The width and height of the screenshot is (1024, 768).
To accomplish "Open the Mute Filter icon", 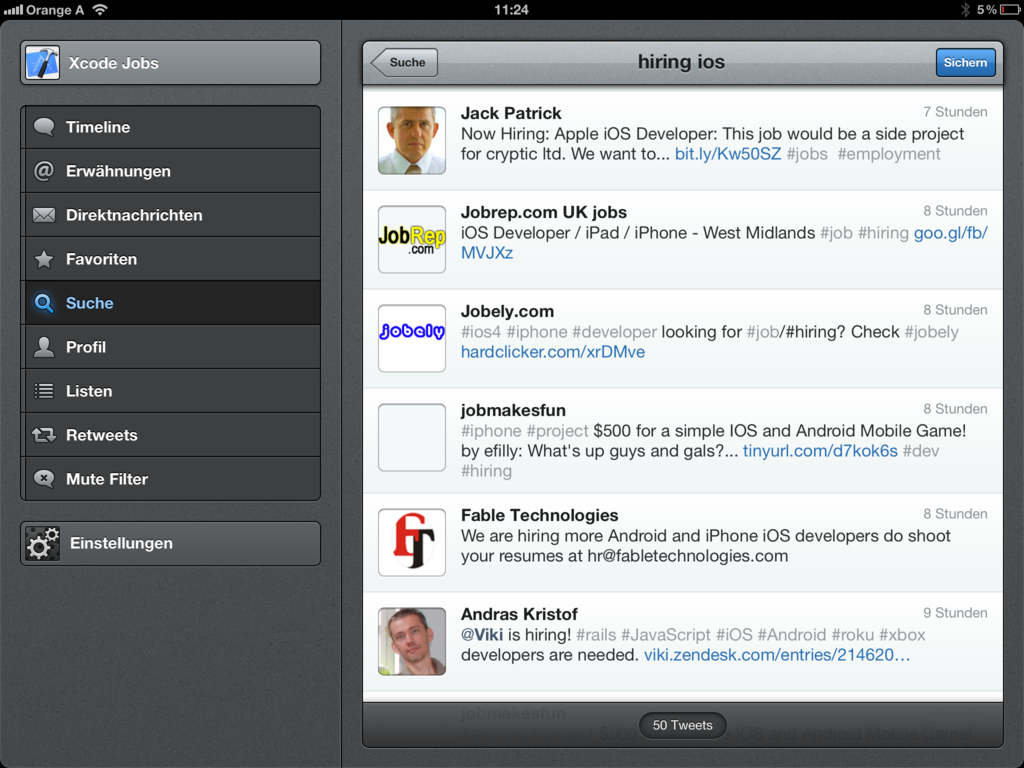I will point(44,479).
